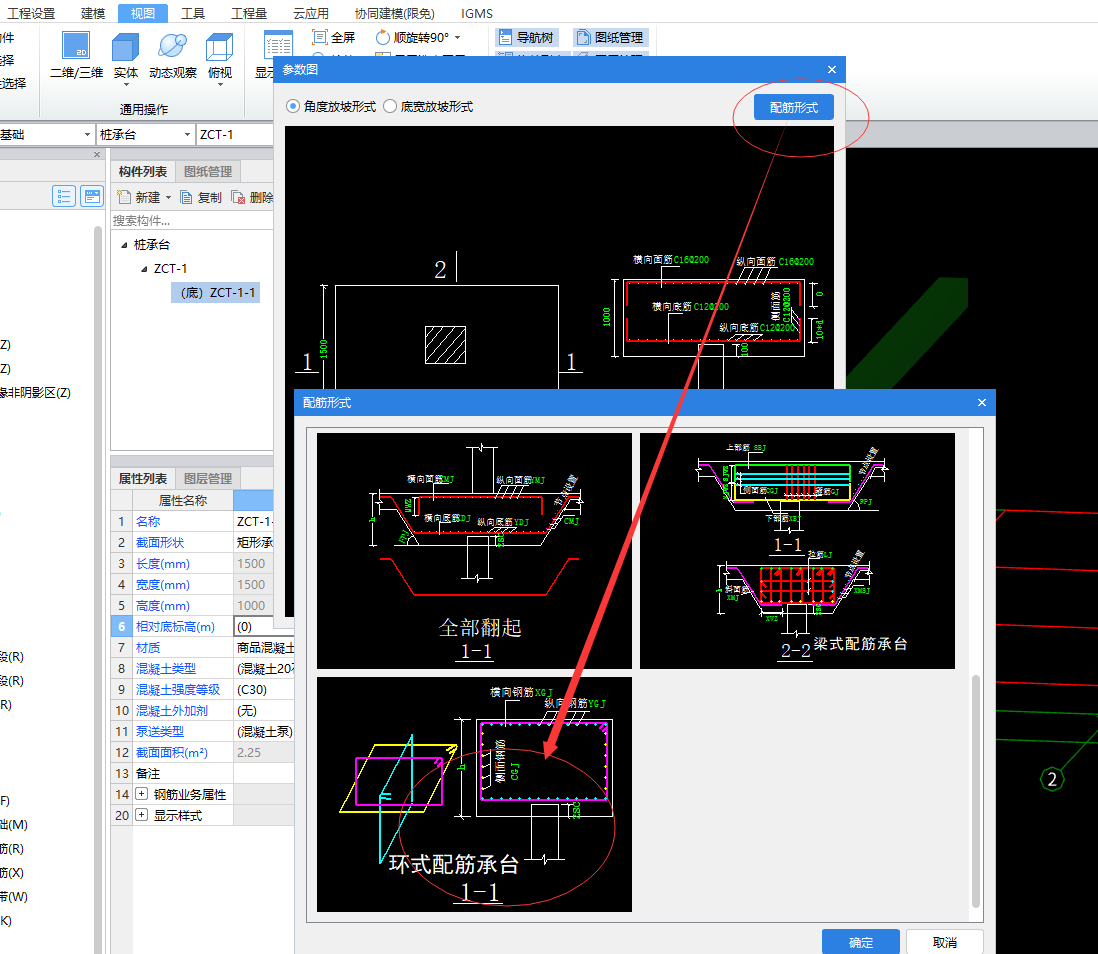This screenshot has height=954, width=1098.
Task: Close the 配筋形式 dialog
Action: tap(982, 402)
